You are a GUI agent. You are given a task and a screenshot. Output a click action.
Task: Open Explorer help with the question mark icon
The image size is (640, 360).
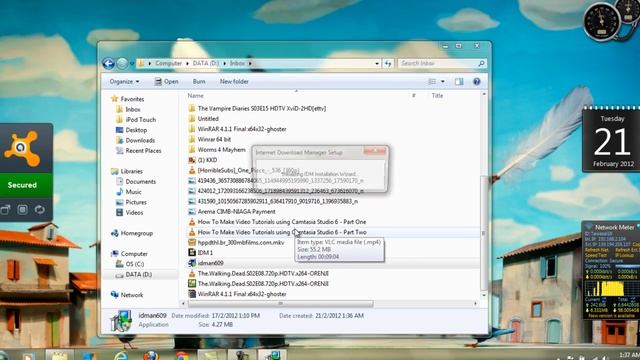(476, 82)
